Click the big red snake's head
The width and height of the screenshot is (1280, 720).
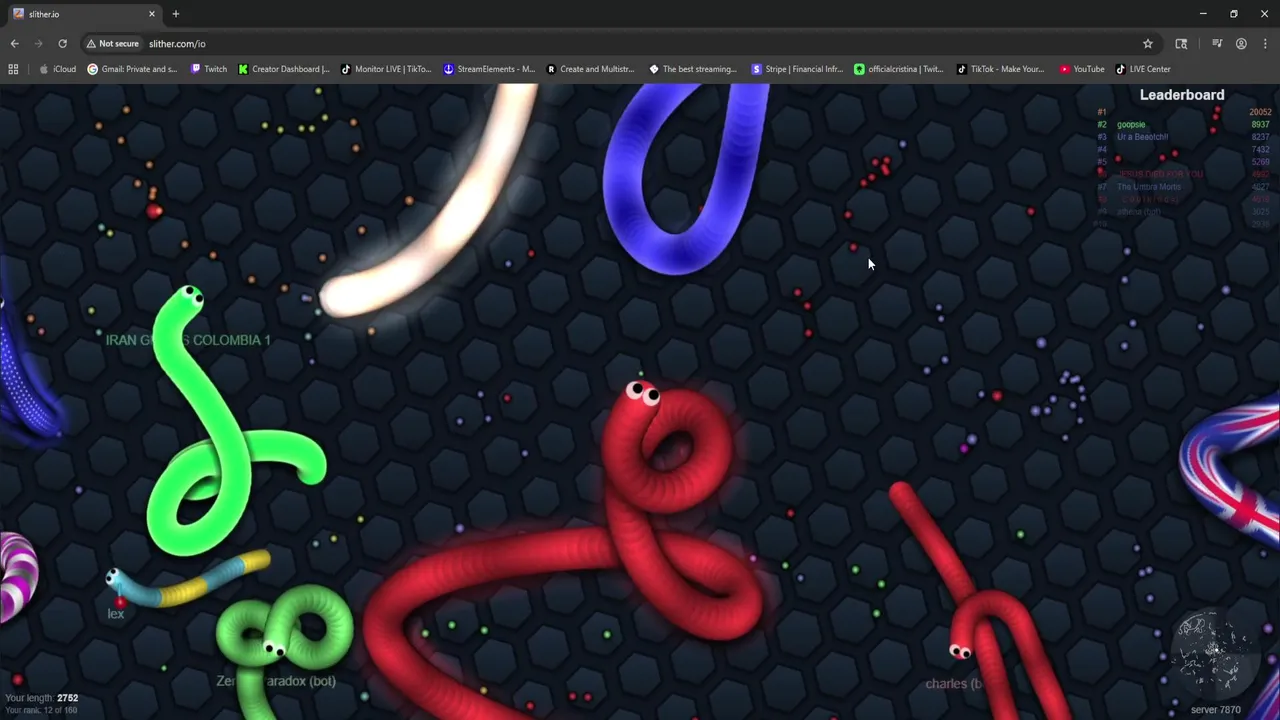[641, 394]
